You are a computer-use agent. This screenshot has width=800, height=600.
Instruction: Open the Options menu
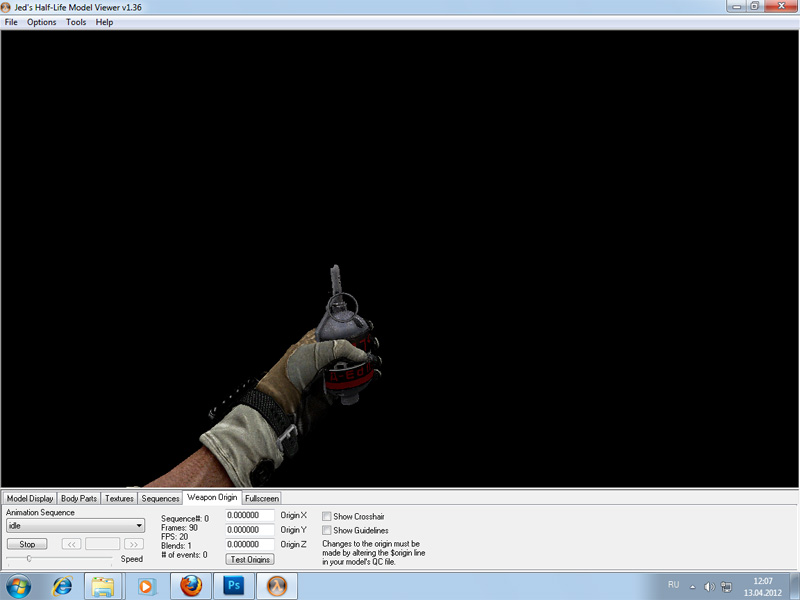coord(42,22)
